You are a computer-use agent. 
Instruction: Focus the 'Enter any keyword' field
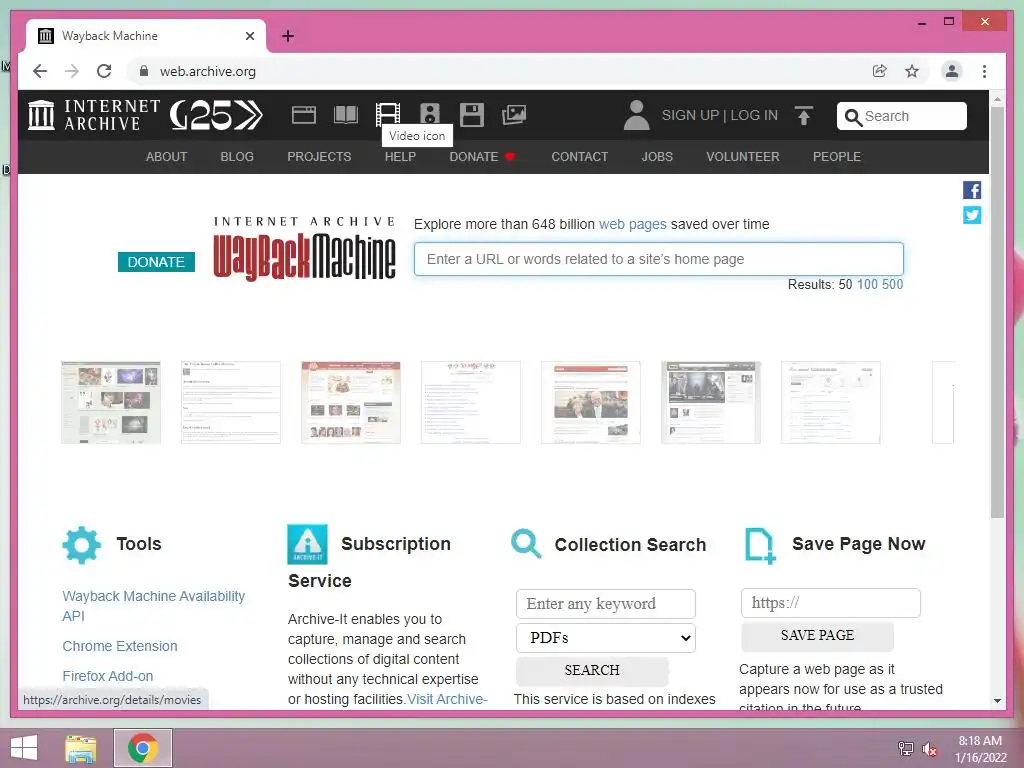tap(605, 603)
